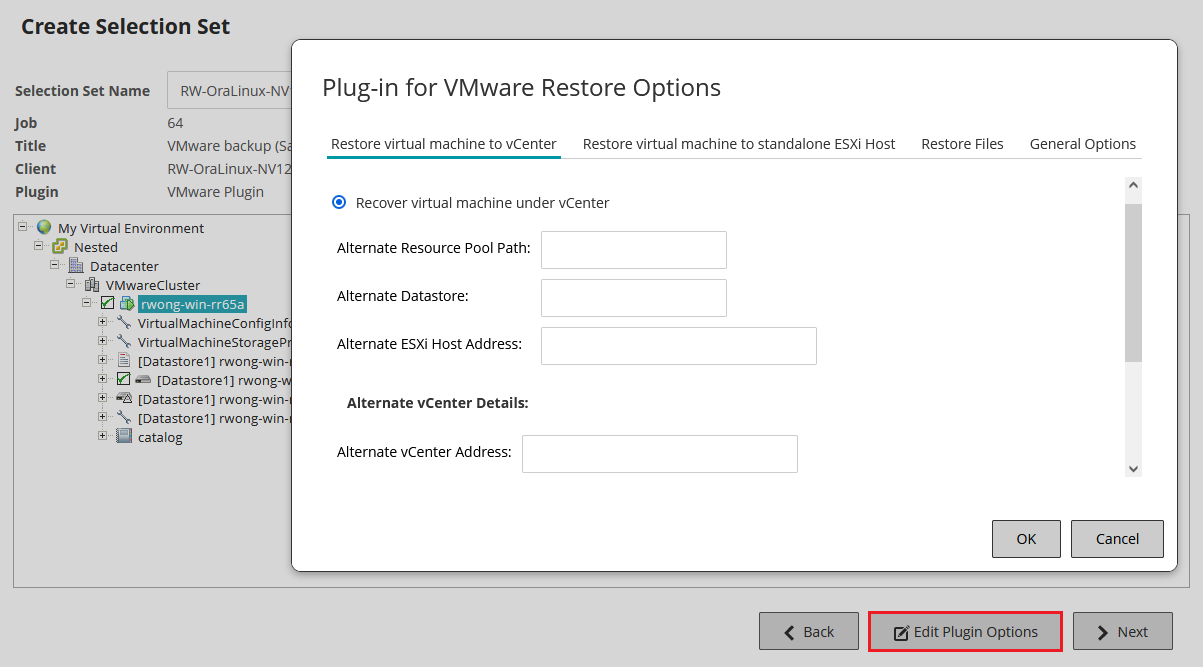The width and height of the screenshot is (1203, 667).
Task: Click the vCenter icon beside Nested
Action: click(x=60, y=247)
